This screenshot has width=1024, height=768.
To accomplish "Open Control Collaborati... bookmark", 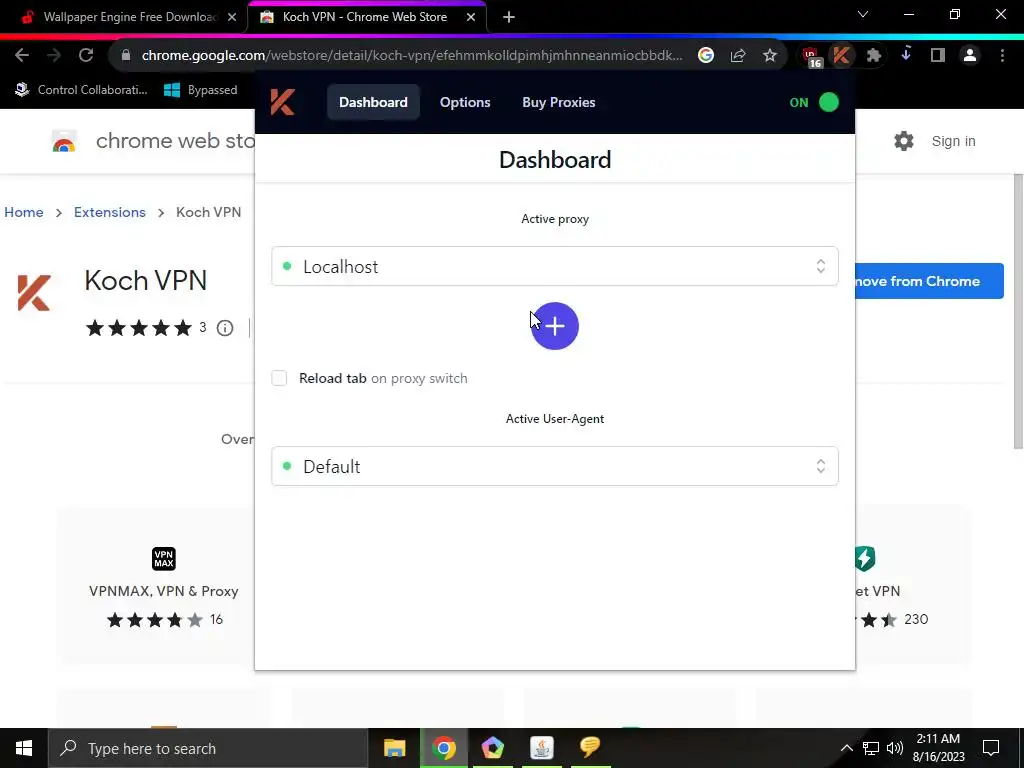I will click(81, 90).
